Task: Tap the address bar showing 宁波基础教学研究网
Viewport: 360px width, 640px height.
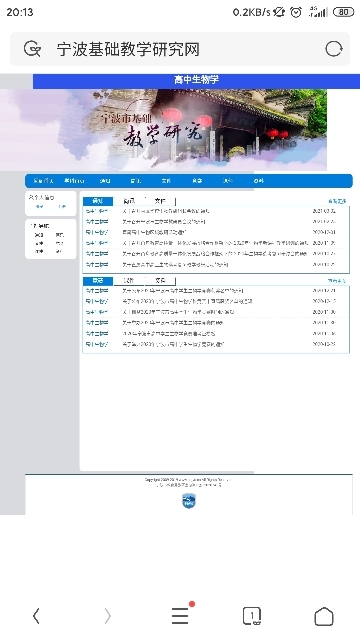Action: 180,49
